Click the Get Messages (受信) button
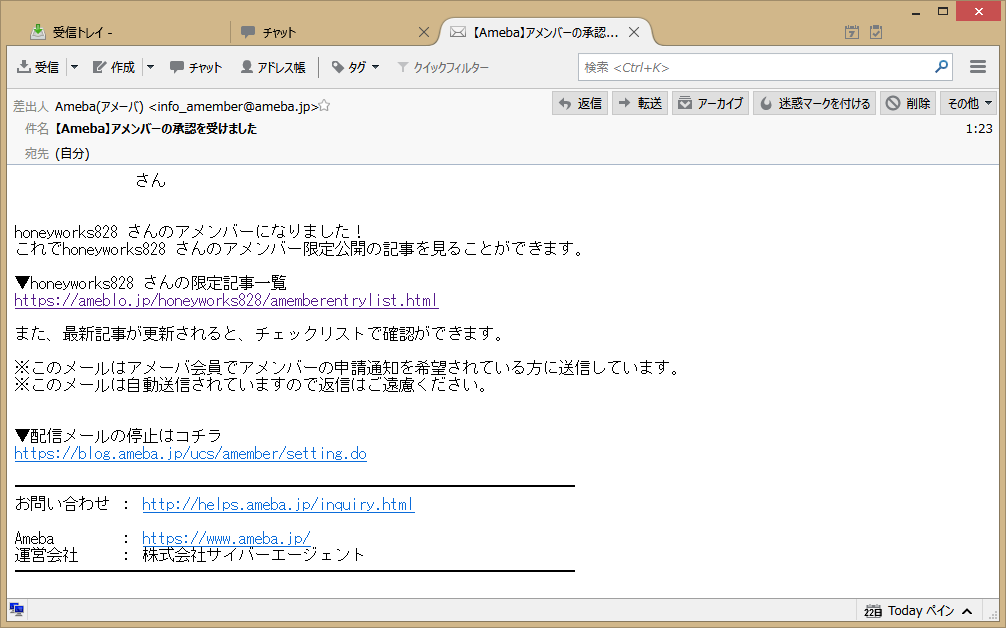Image resolution: width=1006 pixels, height=628 pixels. pyautogui.click(x=38, y=67)
